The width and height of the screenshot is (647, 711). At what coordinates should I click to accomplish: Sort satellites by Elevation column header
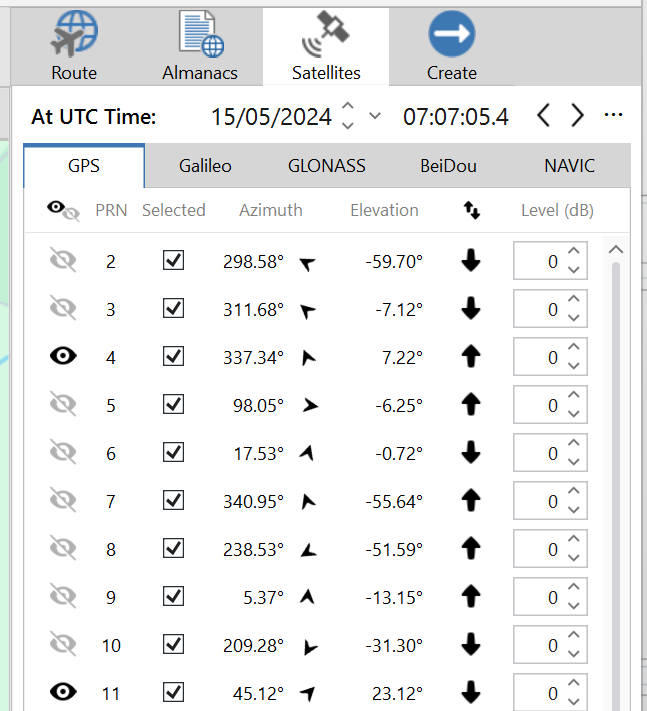384,210
